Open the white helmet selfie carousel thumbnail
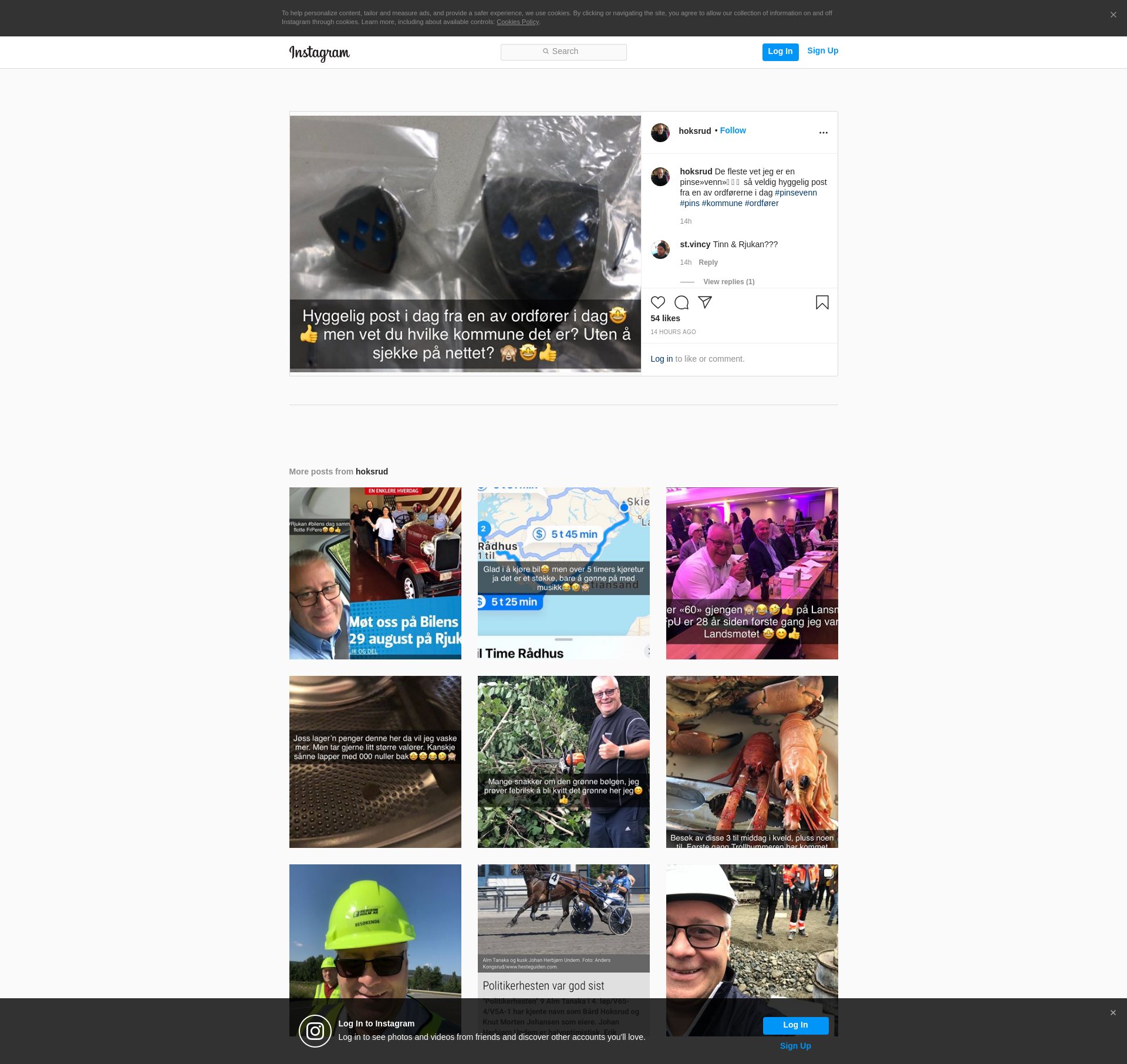 tap(752, 931)
